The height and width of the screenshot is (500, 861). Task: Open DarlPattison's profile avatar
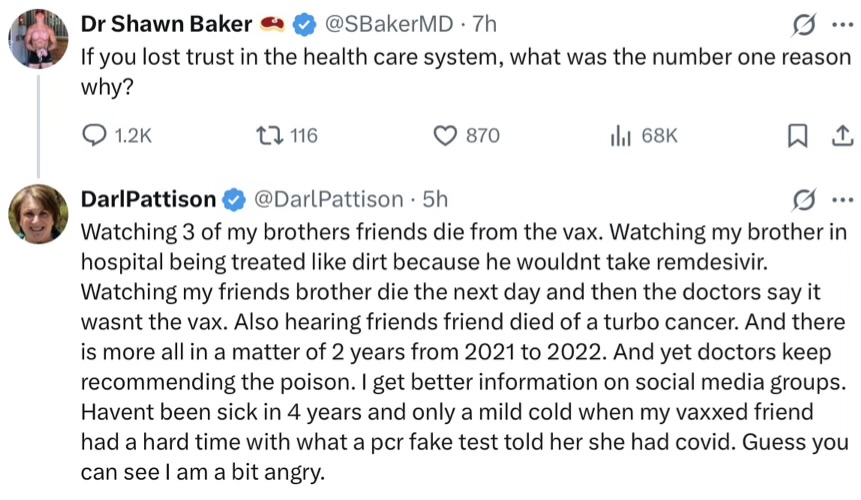(38, 213)
